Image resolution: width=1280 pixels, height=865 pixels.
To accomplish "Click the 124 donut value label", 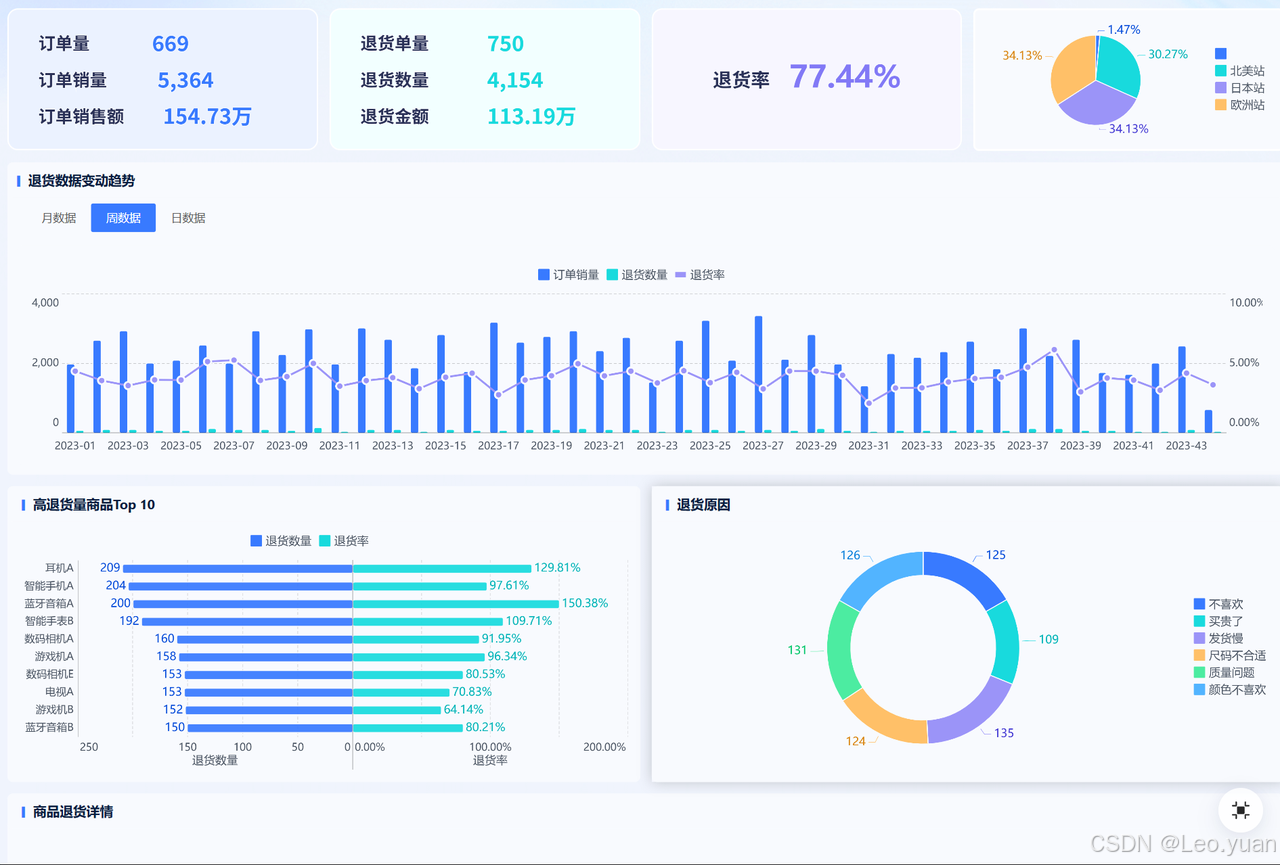I will 856,742.
